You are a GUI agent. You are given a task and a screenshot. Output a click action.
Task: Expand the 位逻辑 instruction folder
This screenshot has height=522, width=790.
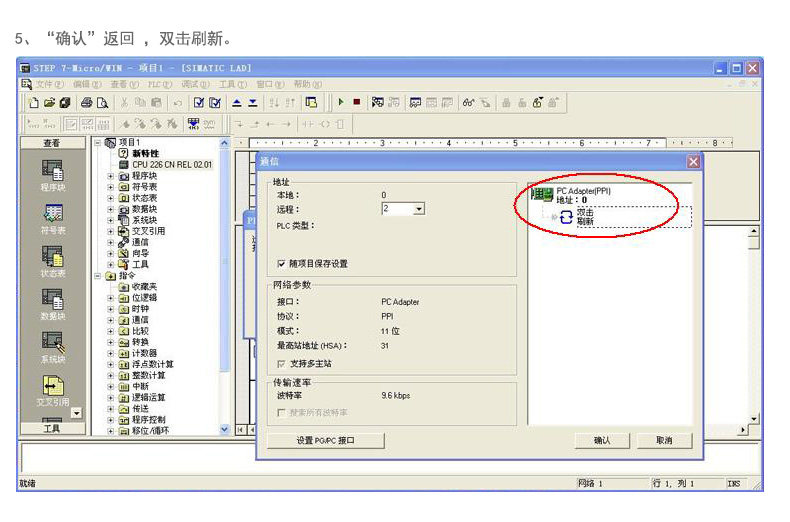click(110, 298)
